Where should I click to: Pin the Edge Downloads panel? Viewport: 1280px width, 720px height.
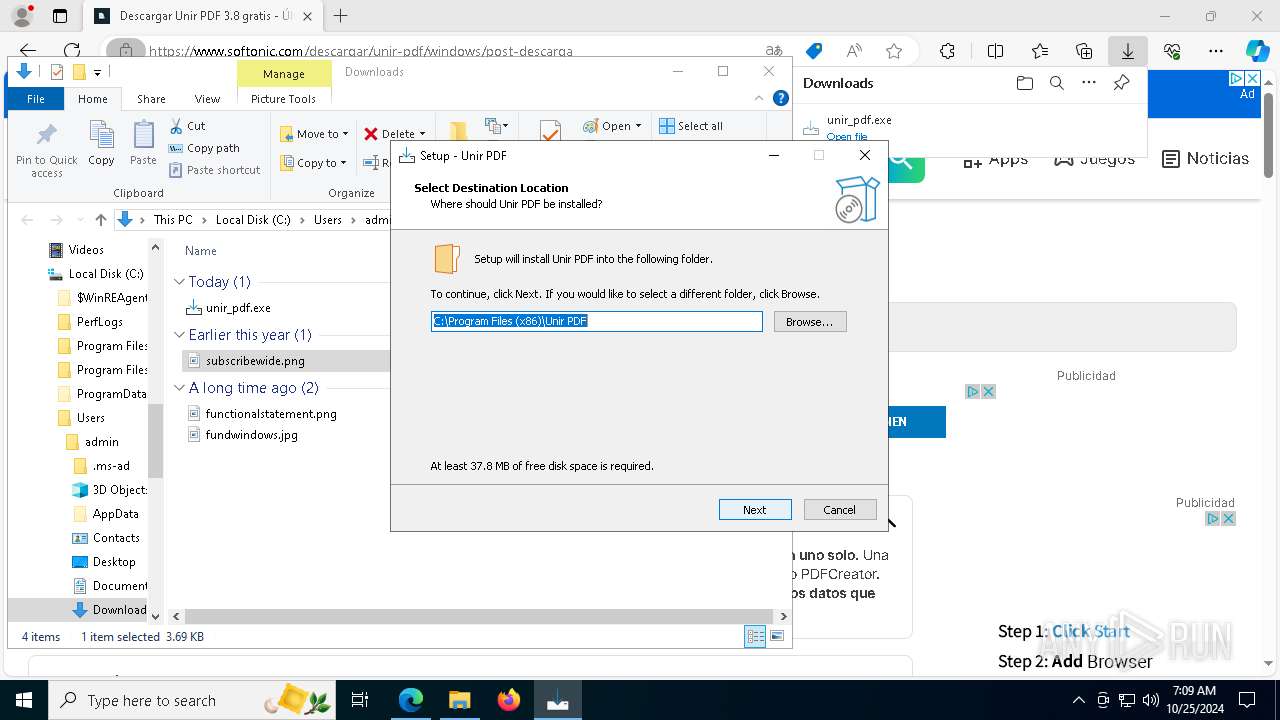pyautogui.click(x=1122, y=83)
